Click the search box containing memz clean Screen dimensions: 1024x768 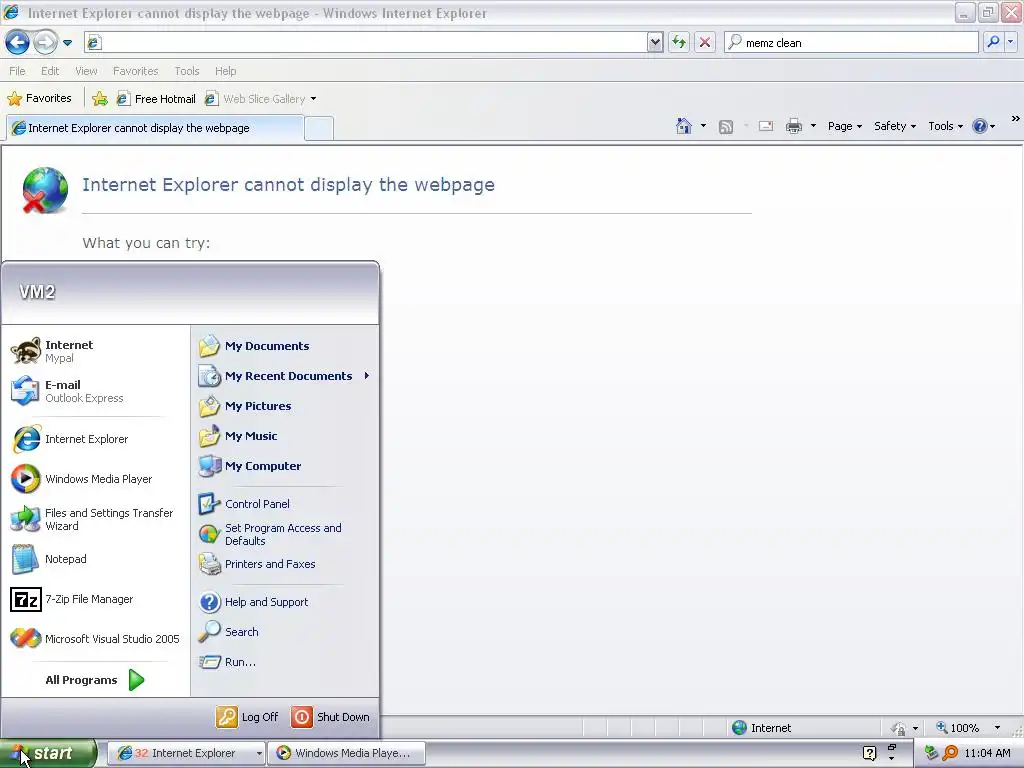click(x=852, y=42)
